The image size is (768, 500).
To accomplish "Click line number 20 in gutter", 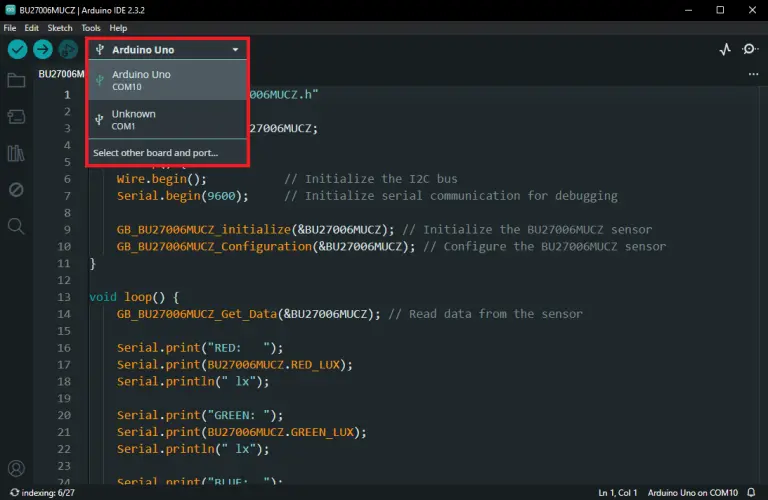I will pos(64,415).
